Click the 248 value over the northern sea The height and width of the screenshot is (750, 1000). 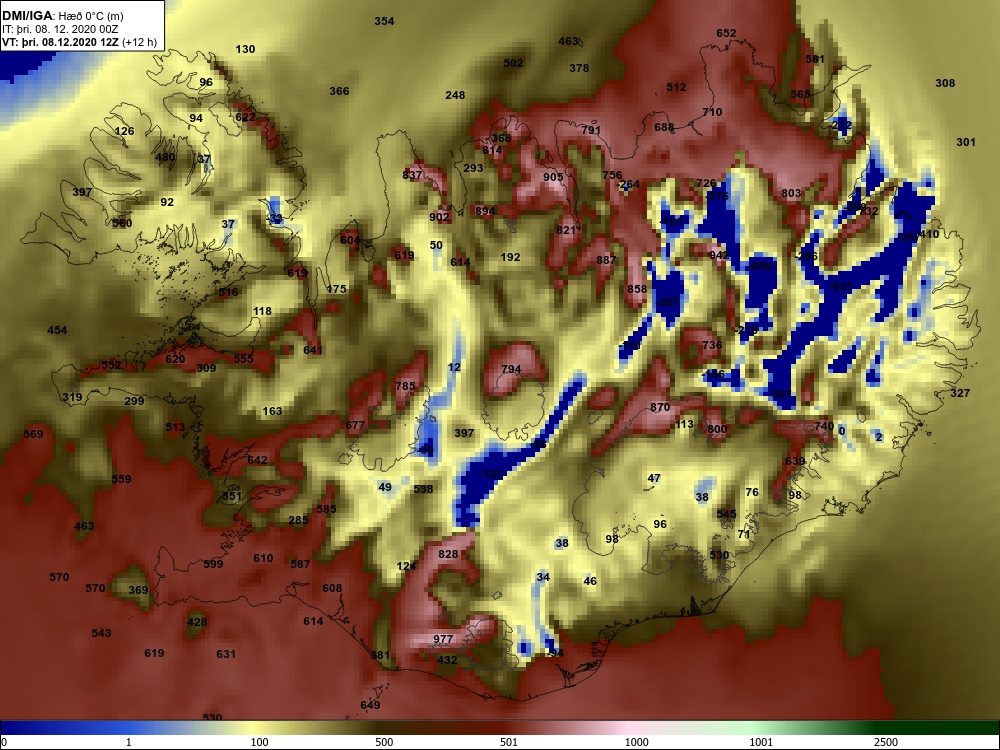[x=455, y=95]
